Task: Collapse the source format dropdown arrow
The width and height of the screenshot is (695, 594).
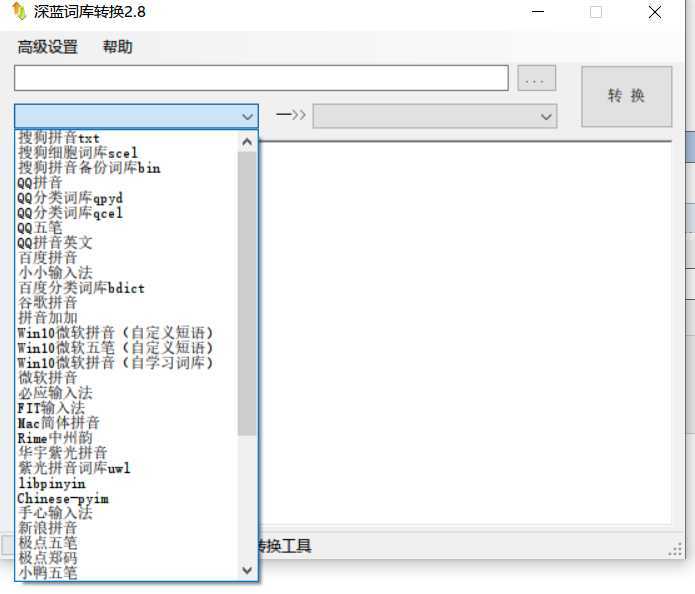Action: [247, 117]
